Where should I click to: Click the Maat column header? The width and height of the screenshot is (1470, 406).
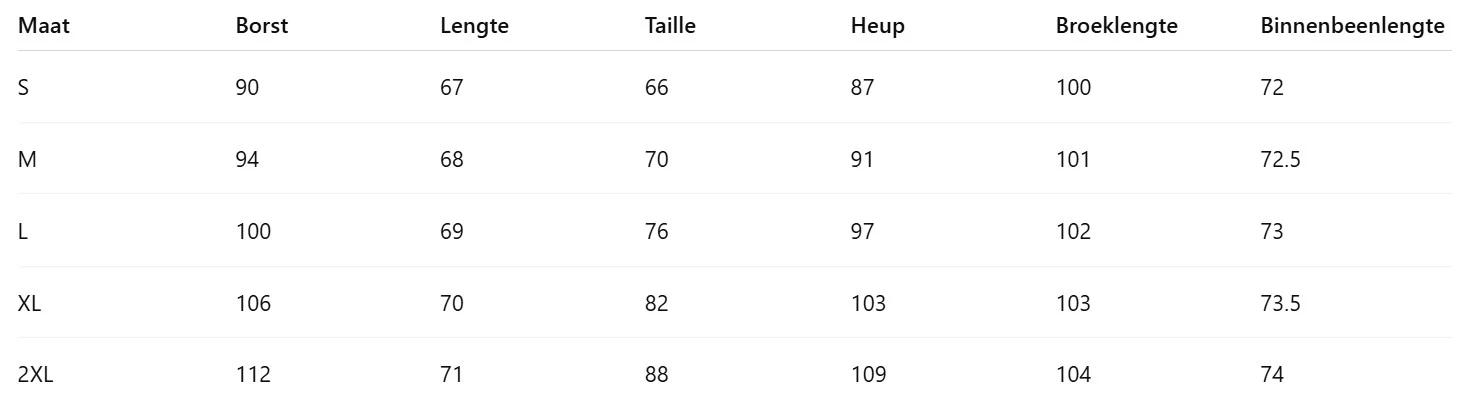click(x=43, y=27)
